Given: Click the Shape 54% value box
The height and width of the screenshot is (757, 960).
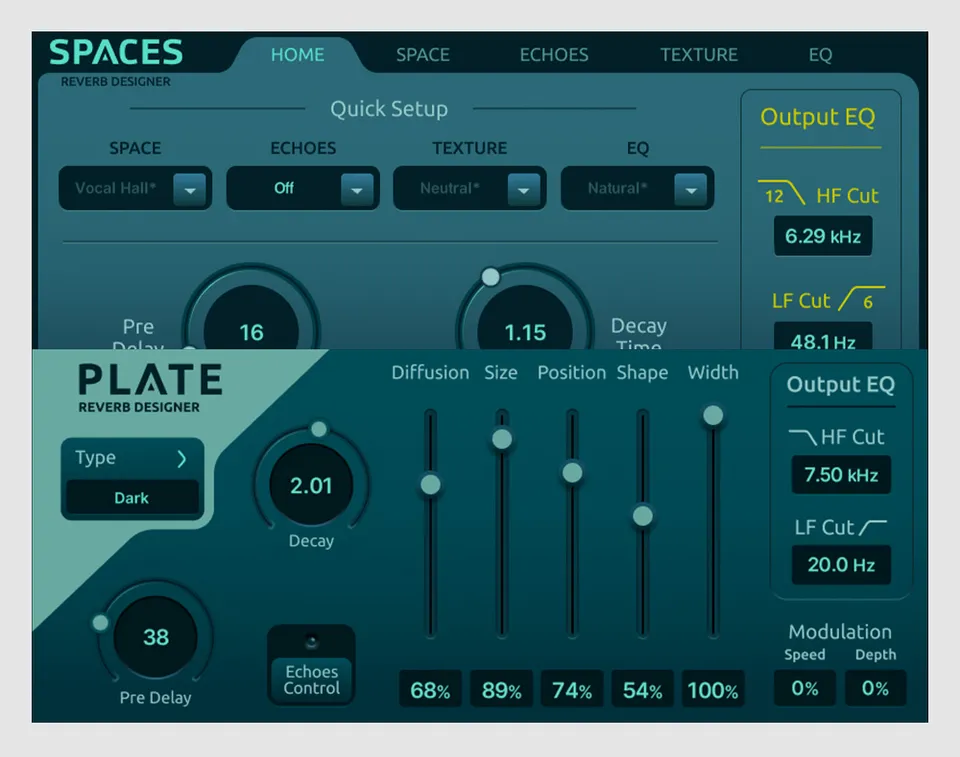Looking at the screenshot, I should pos(642,690).
